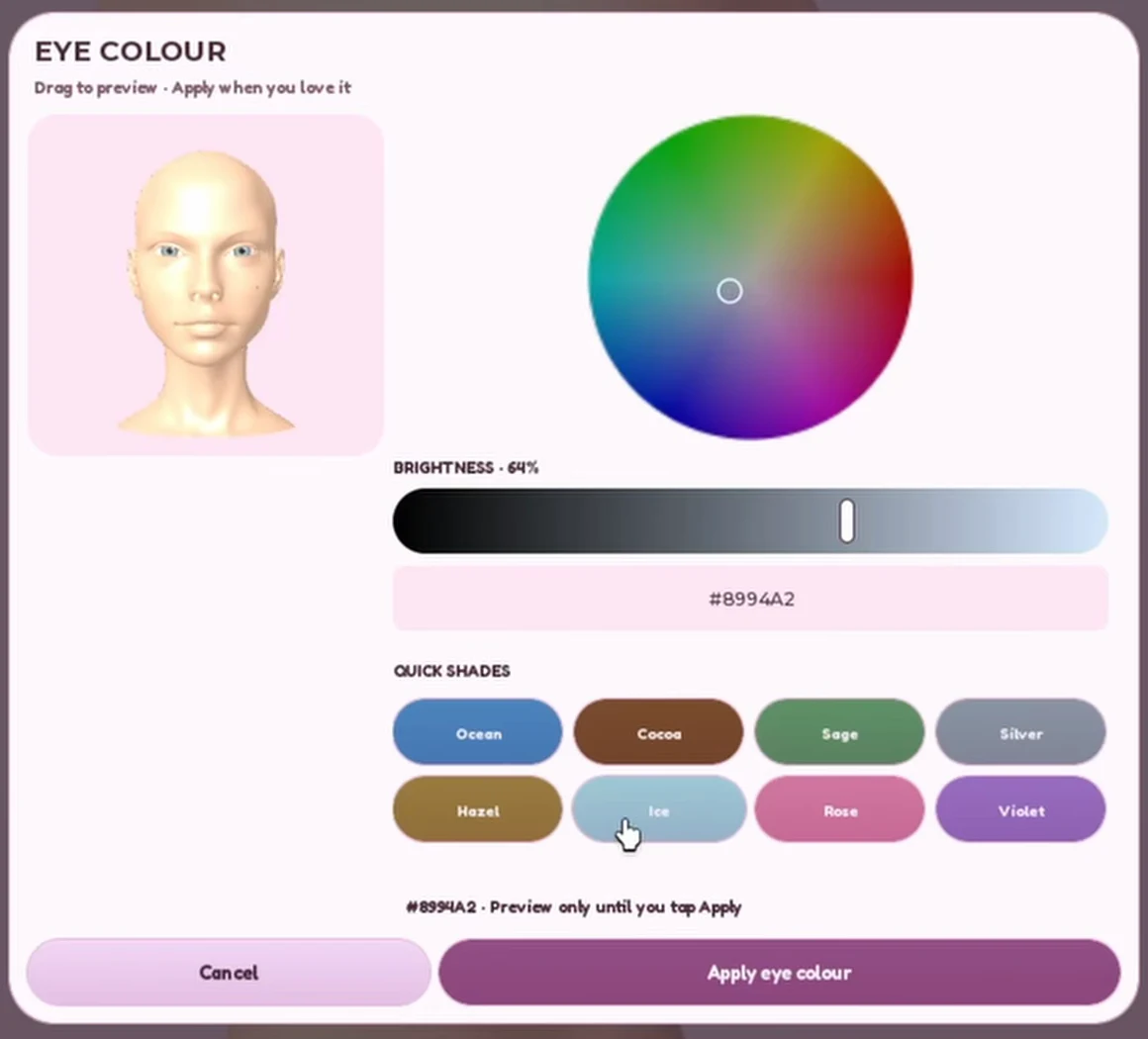
Task: Pick the Sage quick shade
Action: click(839, 732)
